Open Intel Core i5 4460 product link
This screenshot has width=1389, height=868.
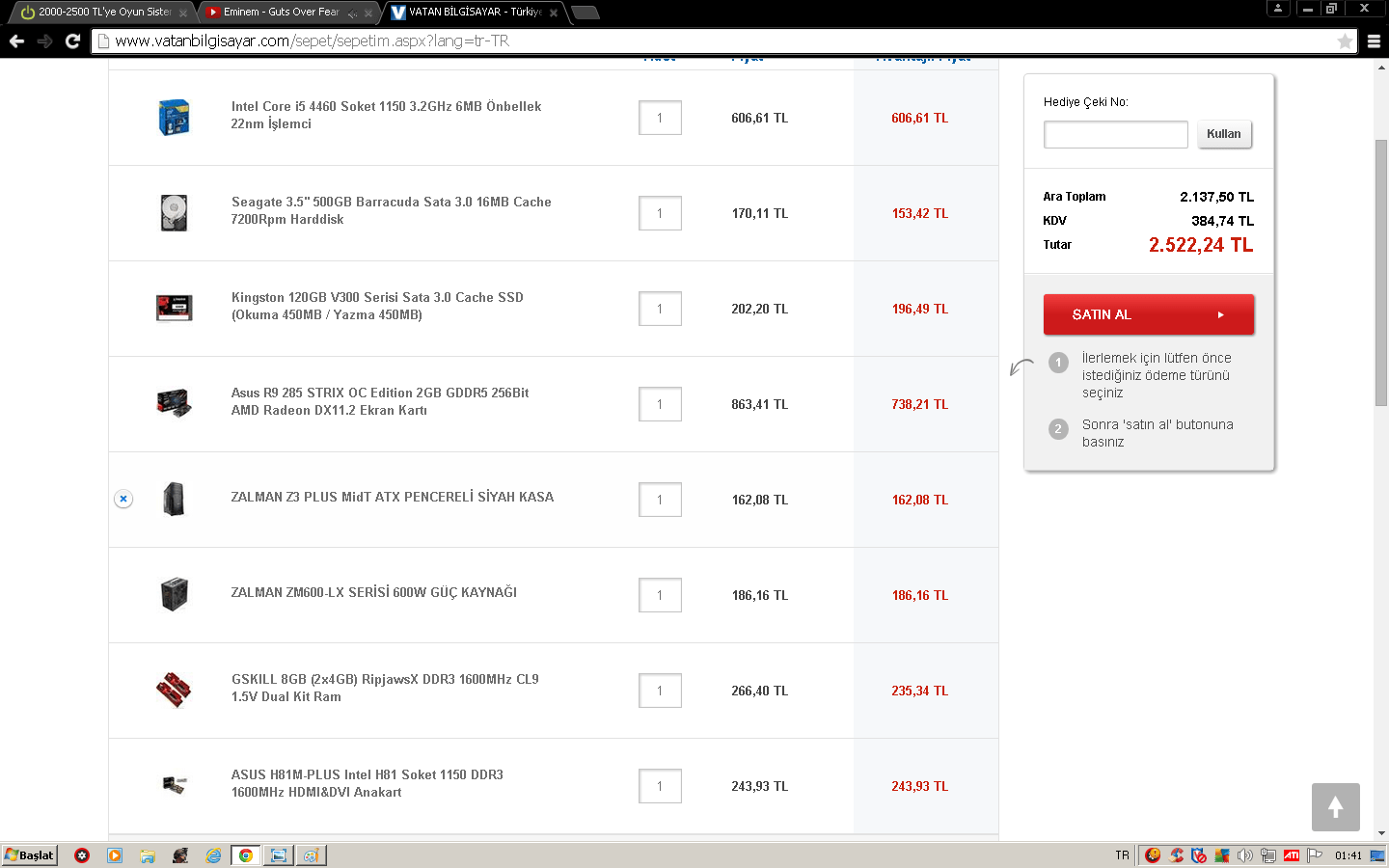(386, 115)
